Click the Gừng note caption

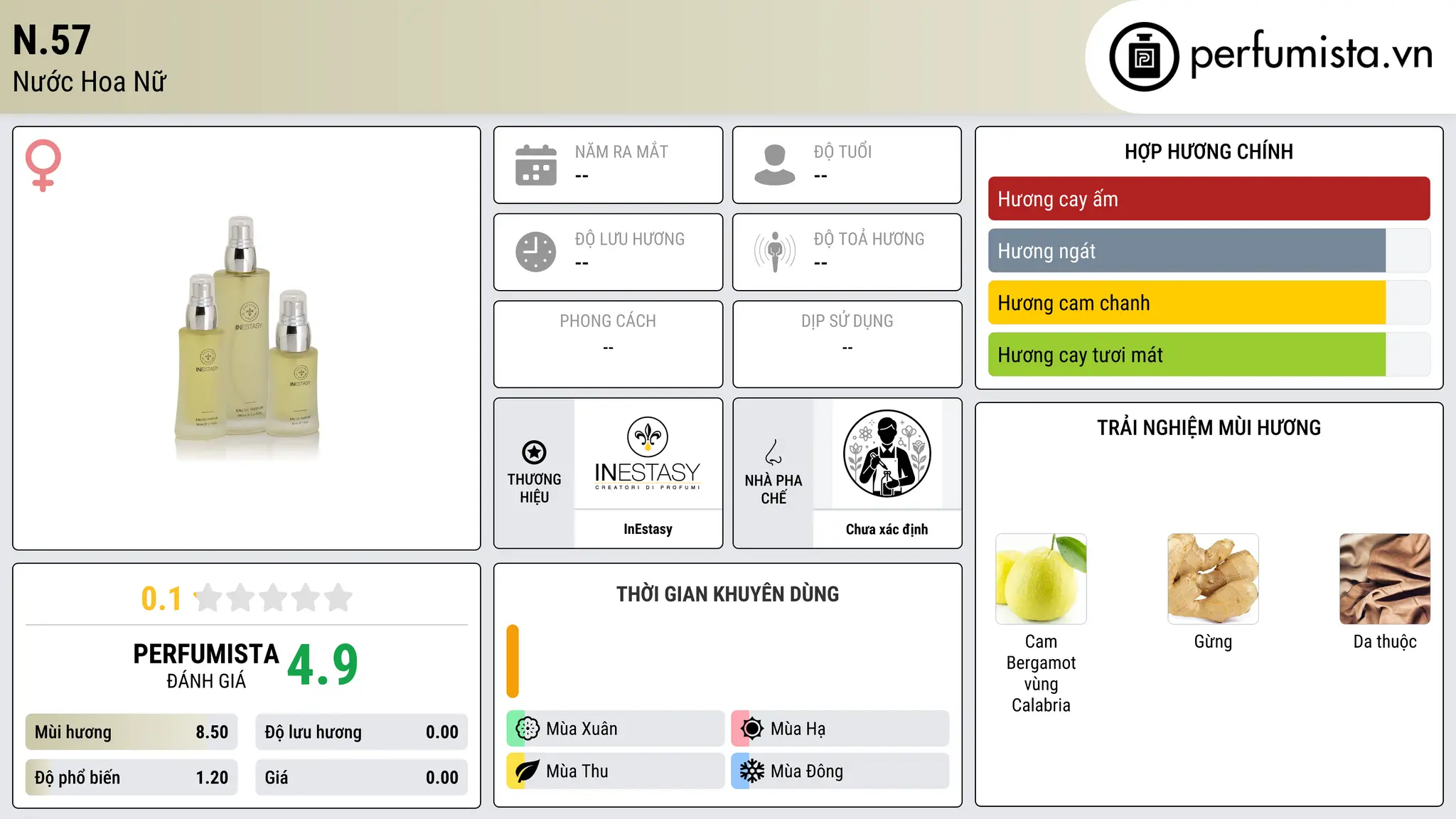(1213, 642)
